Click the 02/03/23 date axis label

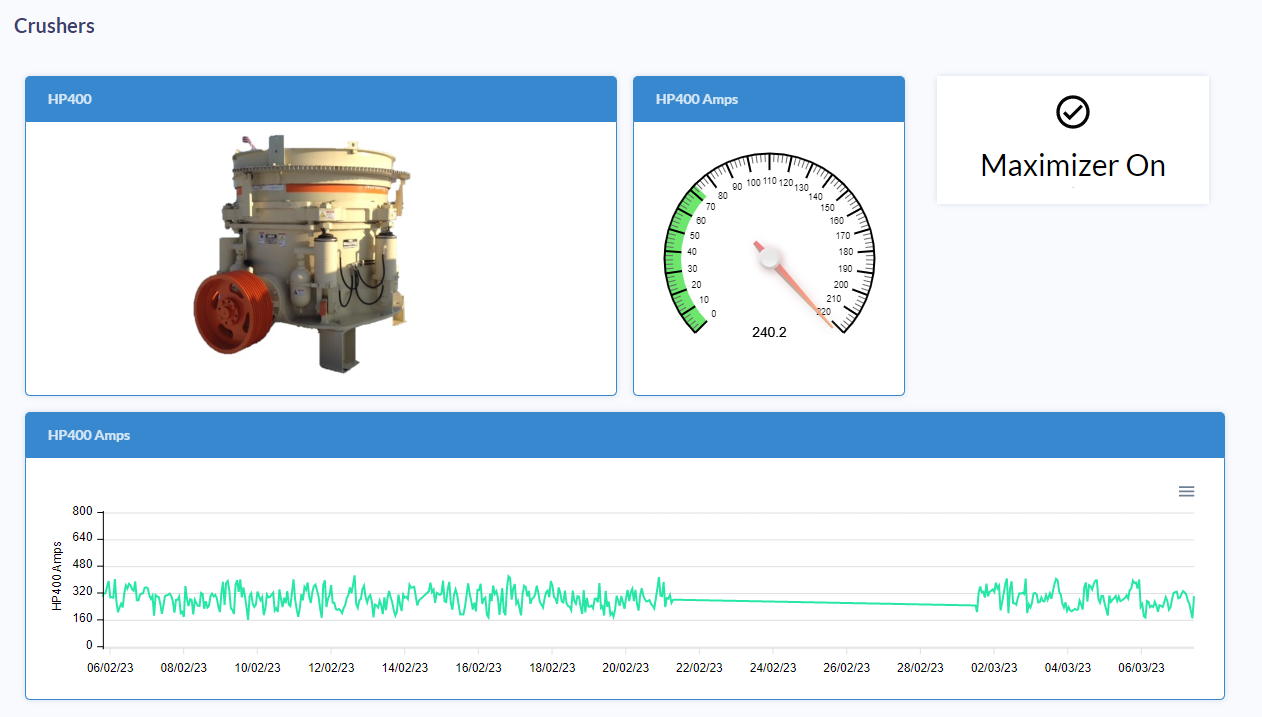[x=994, y=667]
